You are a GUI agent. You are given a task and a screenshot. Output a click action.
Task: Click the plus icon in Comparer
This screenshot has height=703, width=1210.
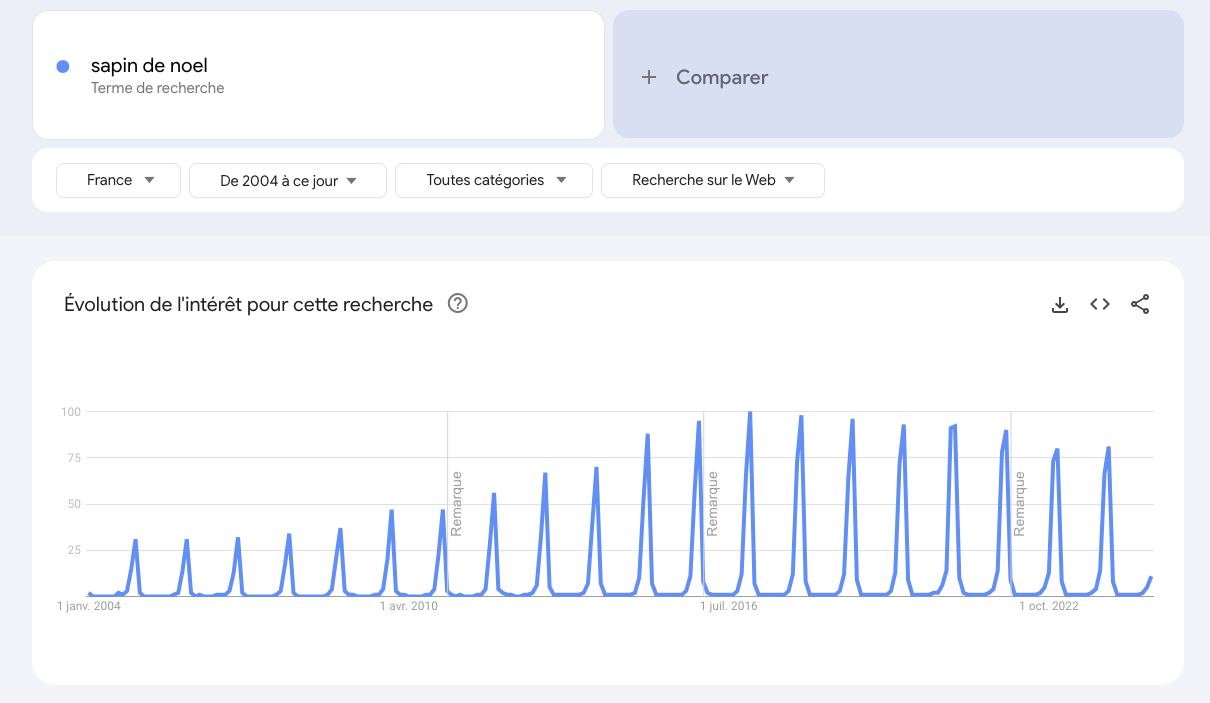(649, 77)
